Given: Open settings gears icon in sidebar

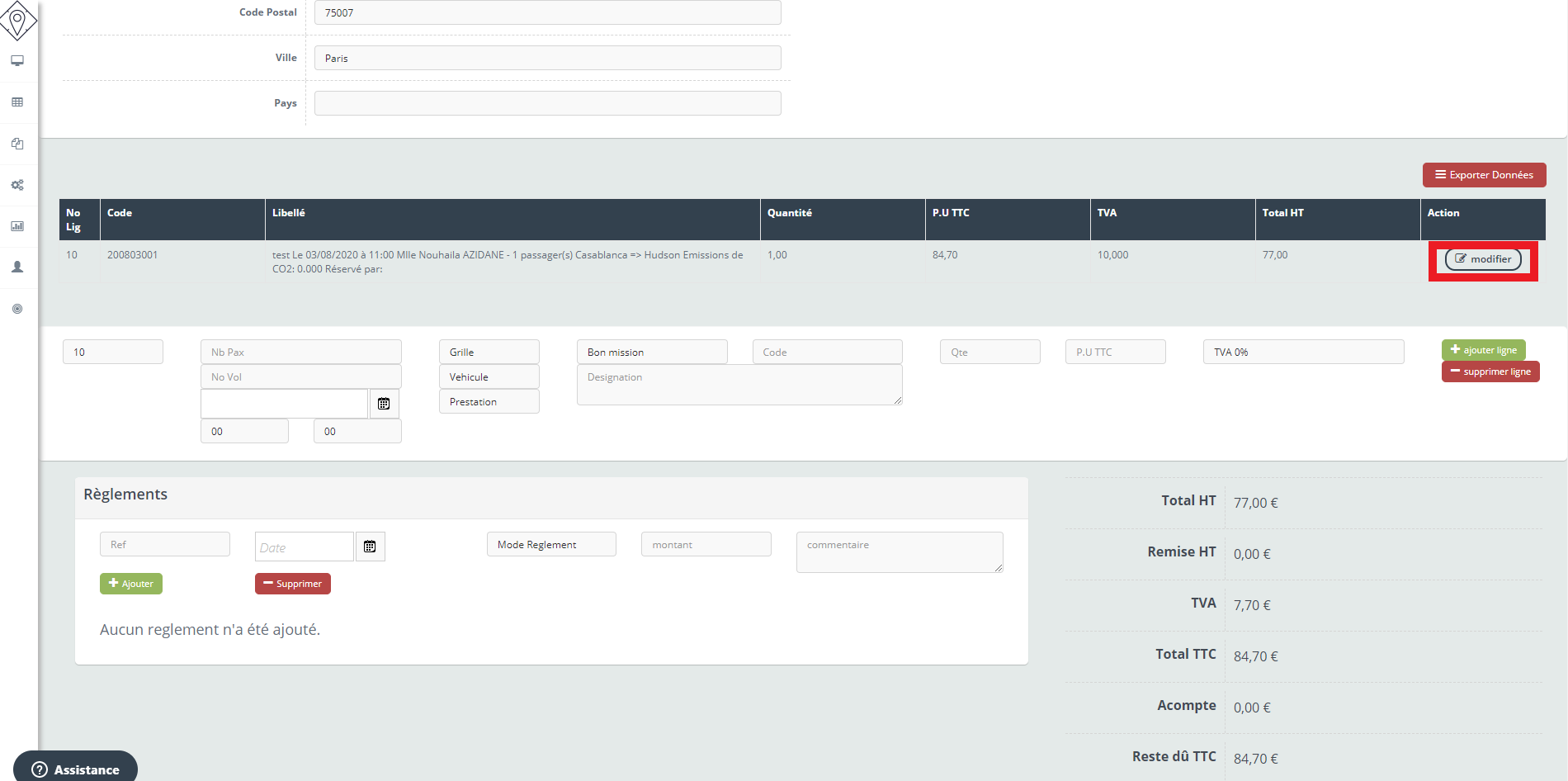Looking at the screenshot, I should [x=17, y=185].
